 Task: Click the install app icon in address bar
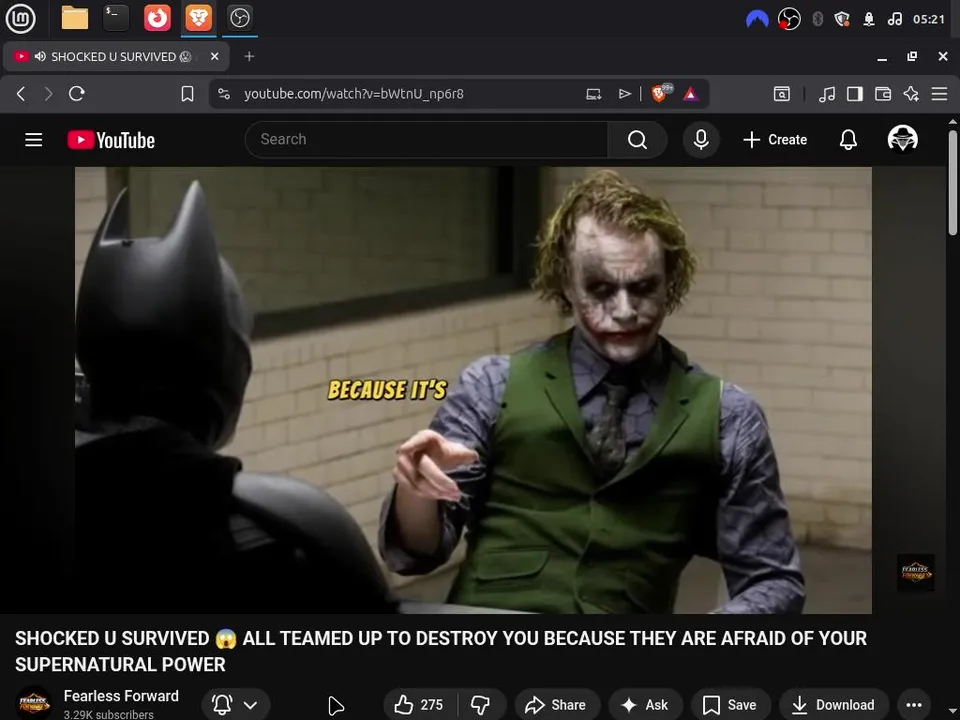point(594,94)
